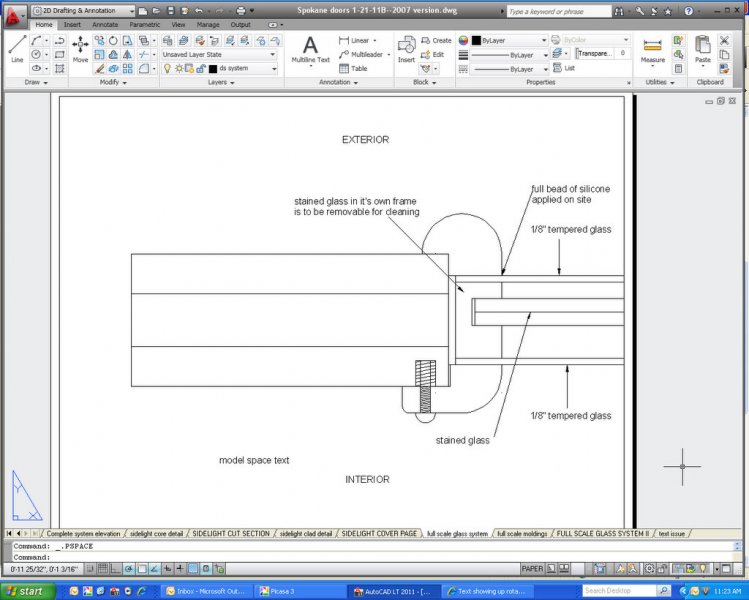Click the Edit block button

(x=433, y=54)
